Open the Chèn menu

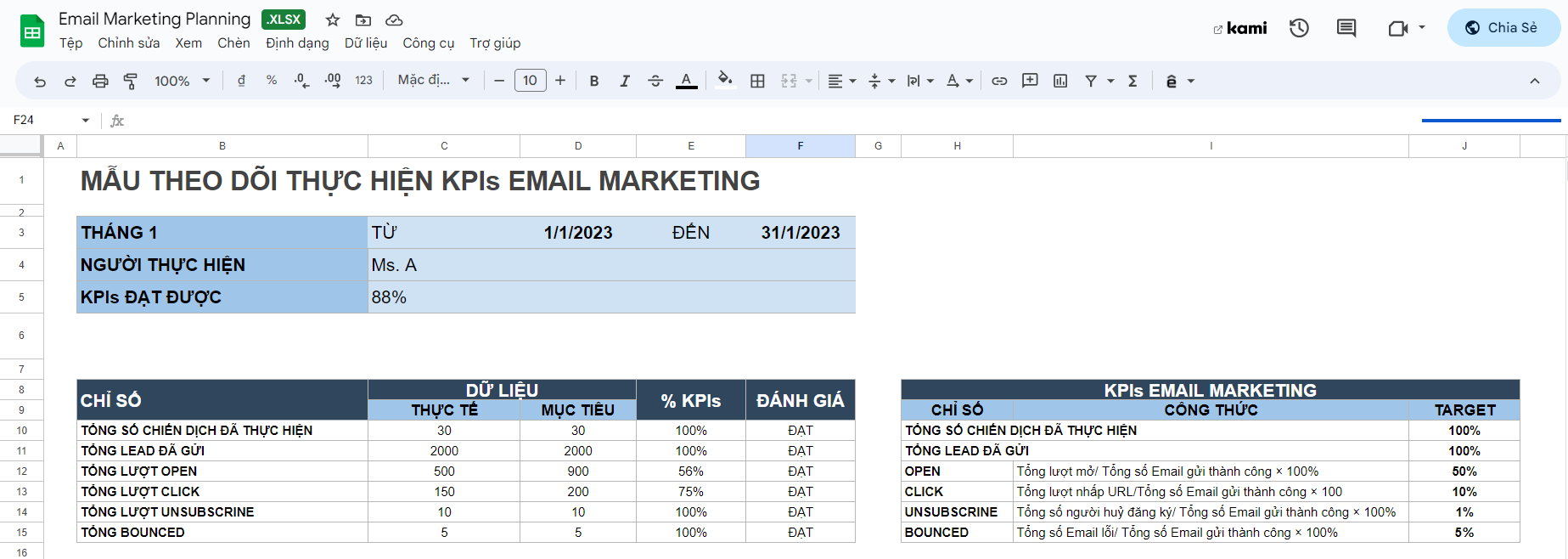click(233, 42)
